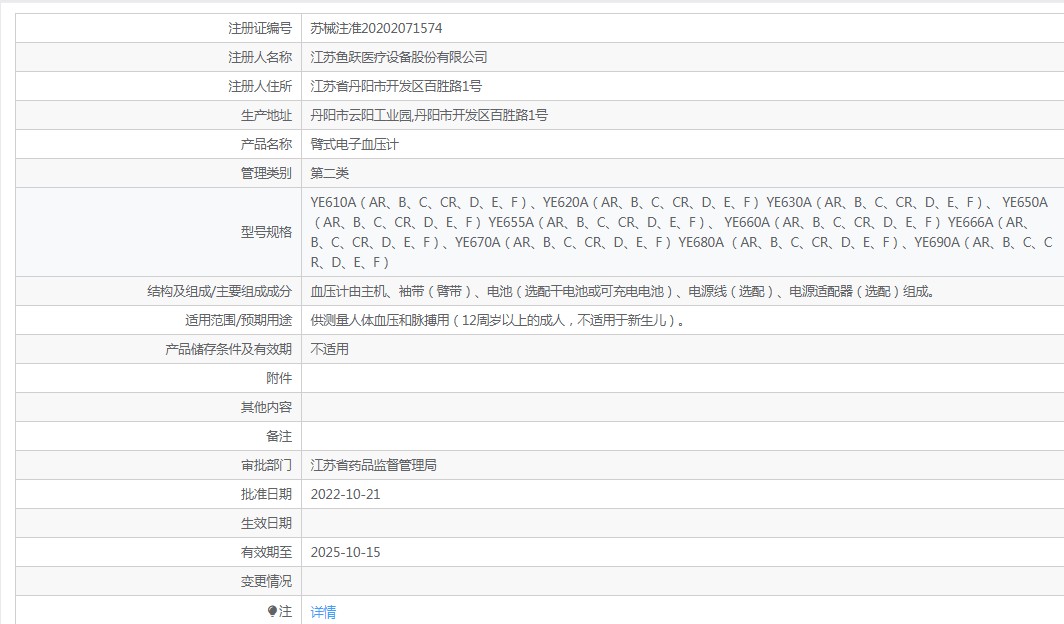Image resolution: width=1064 pixels, height=624 pixels.
Task: Click registrant name 江苏鱼跃医疗设备股份有限公司
Action: pos(398,58)
